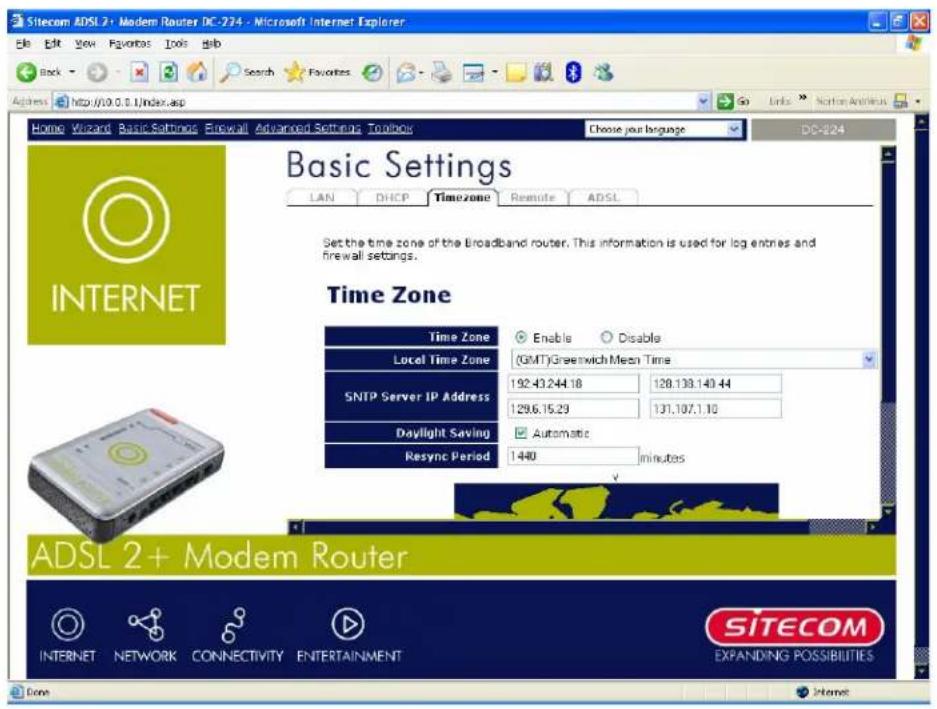
Task: Click the large INTERNET circle logo panel
Action: pyautogui.click(x=126, y=245)
